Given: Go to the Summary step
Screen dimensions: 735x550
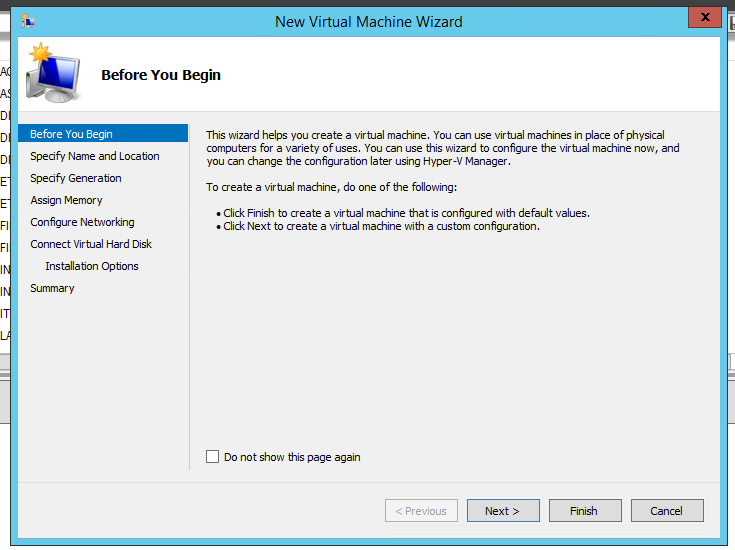Looking at the screenshot, I should [x=52, y=288].
